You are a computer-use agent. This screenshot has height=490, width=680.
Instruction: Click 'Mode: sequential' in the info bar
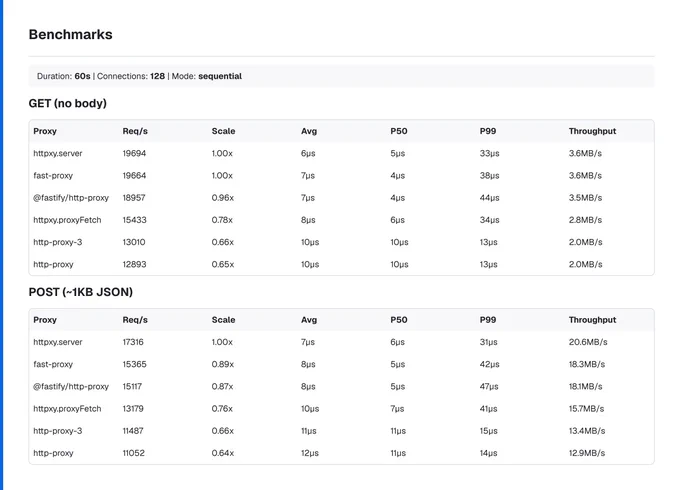coord(207,76)
